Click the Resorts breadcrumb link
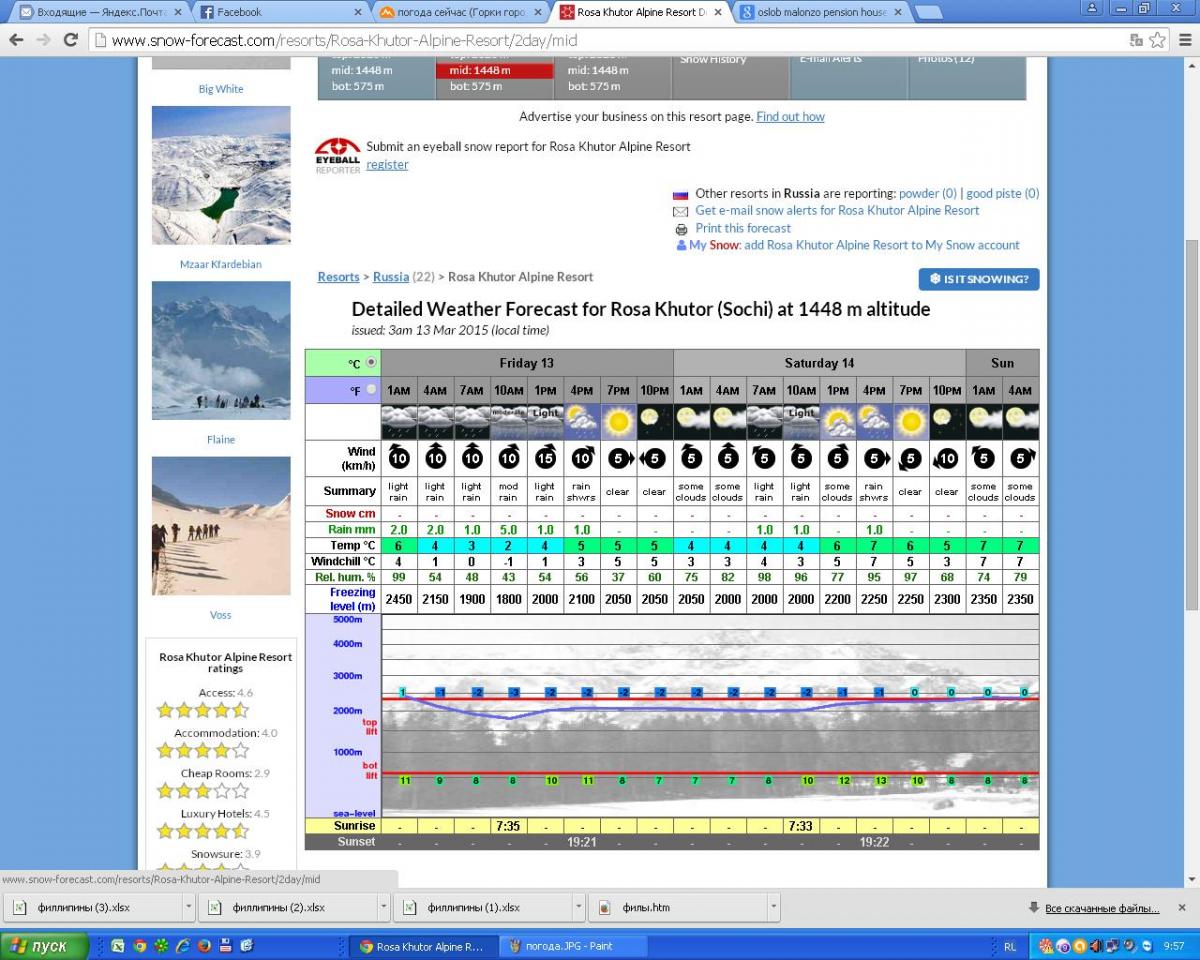Screen dimensions: 1200x960 point(338,277)
